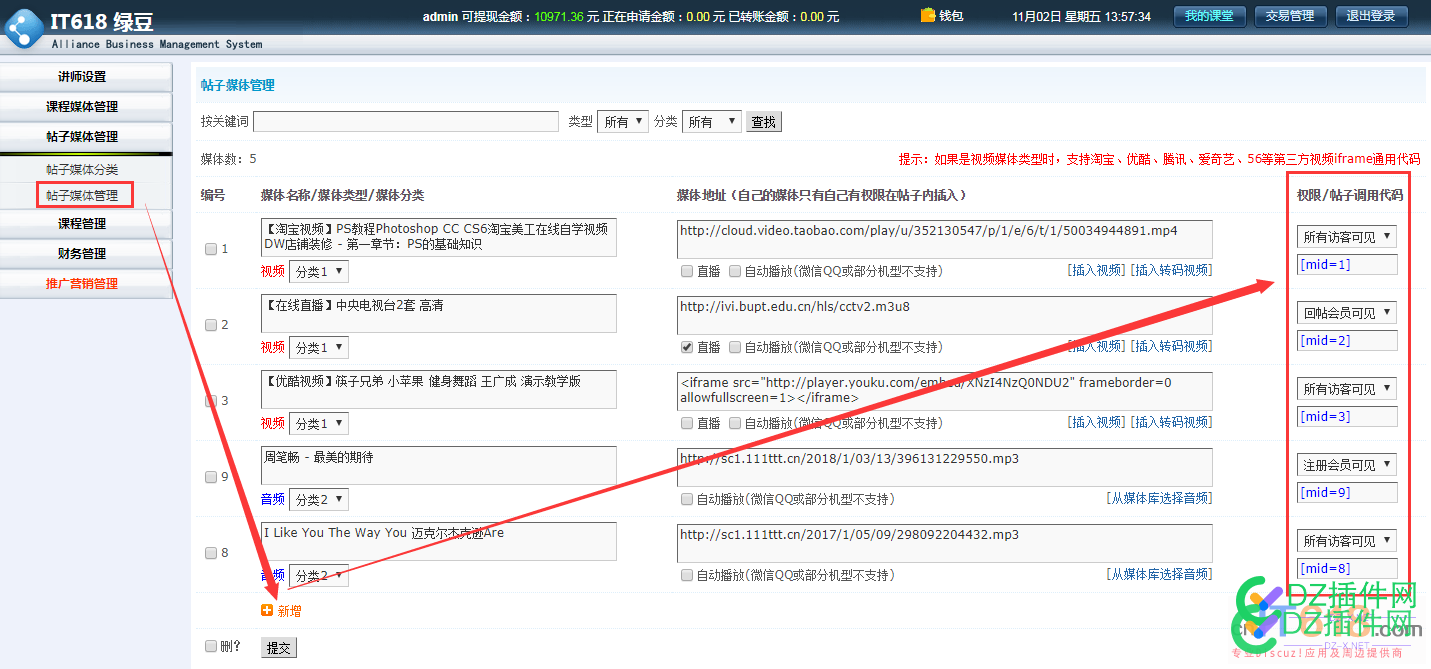Click the IT618 绿豆 logo icon
1431x669 pixels.
(23, 27)
